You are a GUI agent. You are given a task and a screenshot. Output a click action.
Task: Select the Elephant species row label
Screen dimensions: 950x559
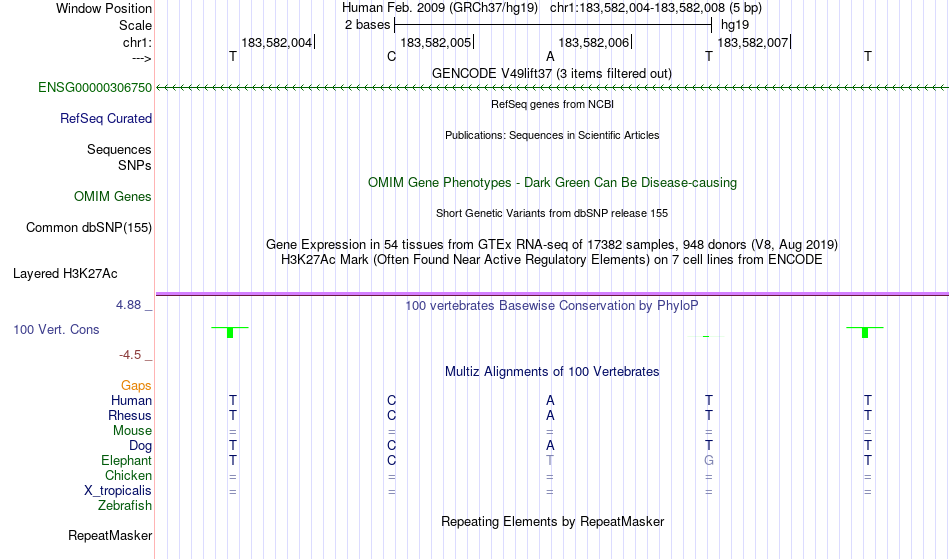pyautogui.click(x=127, y=460)
